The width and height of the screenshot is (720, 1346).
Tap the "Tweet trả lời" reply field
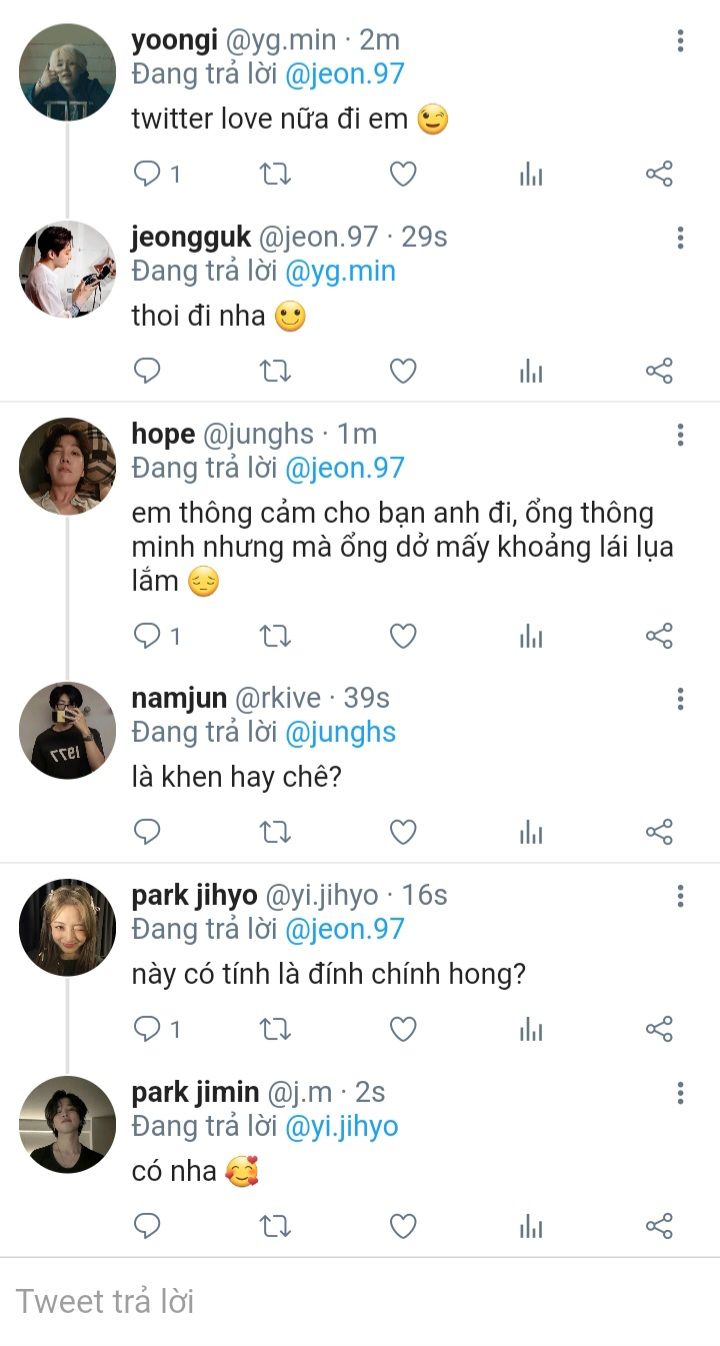tap(360, 1301)
